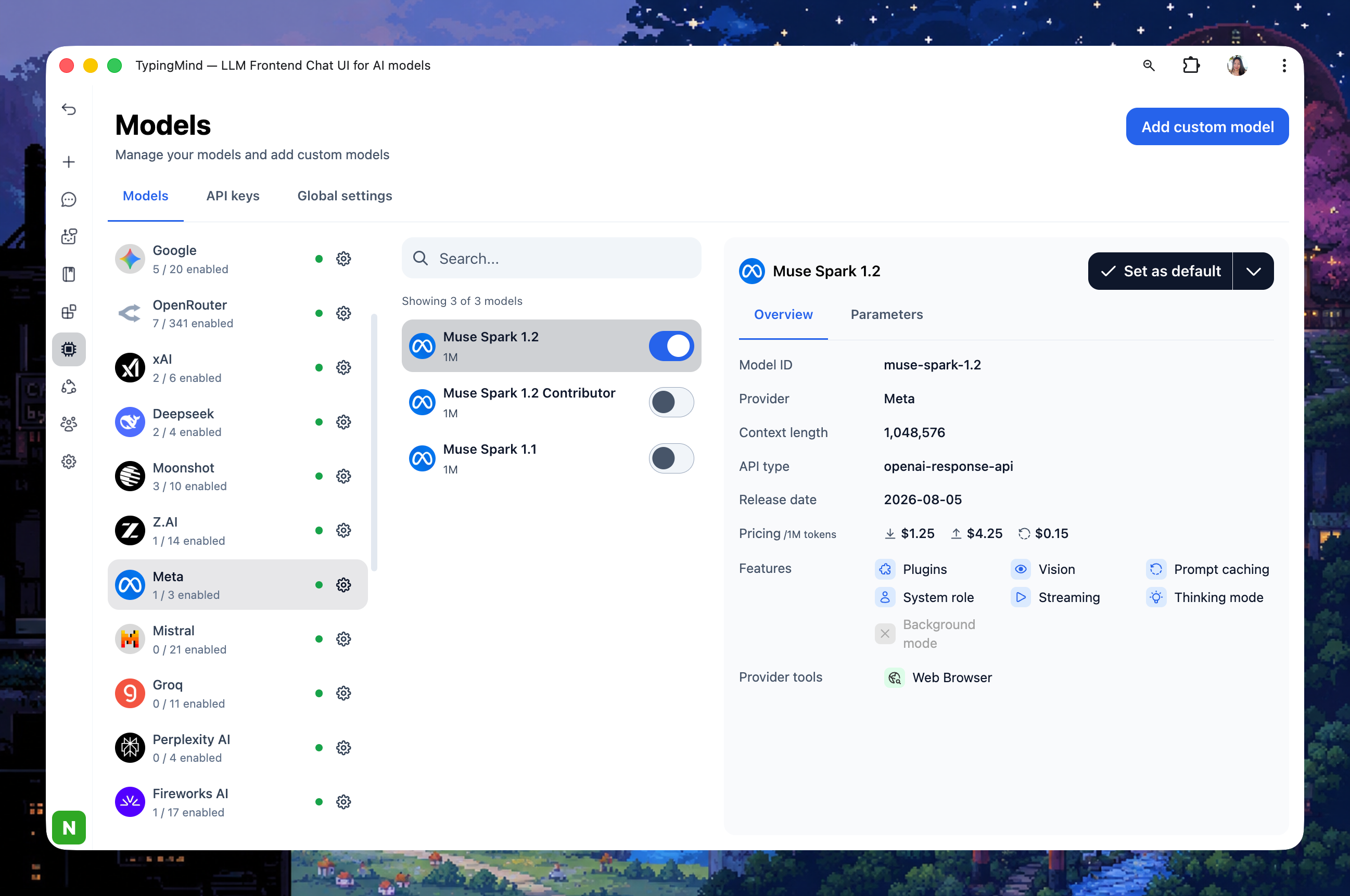Click the Set as default button
The width and height of the screenshot is (1350, 896).
(1160, 271)
